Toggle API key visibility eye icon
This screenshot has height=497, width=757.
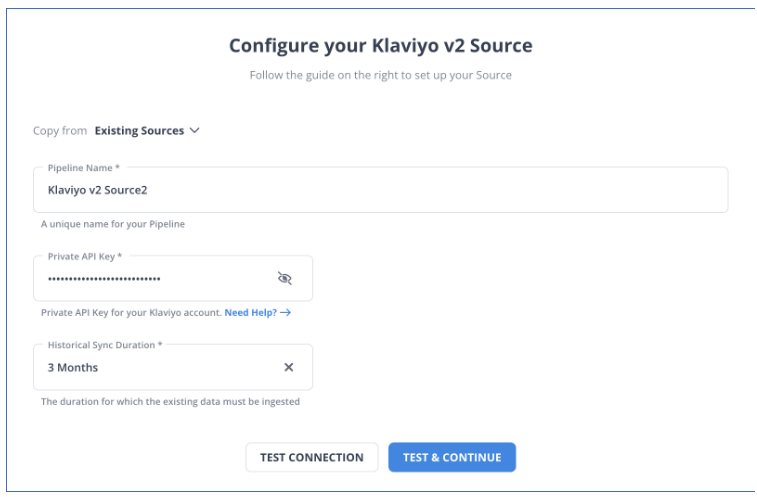pos(285,278)
